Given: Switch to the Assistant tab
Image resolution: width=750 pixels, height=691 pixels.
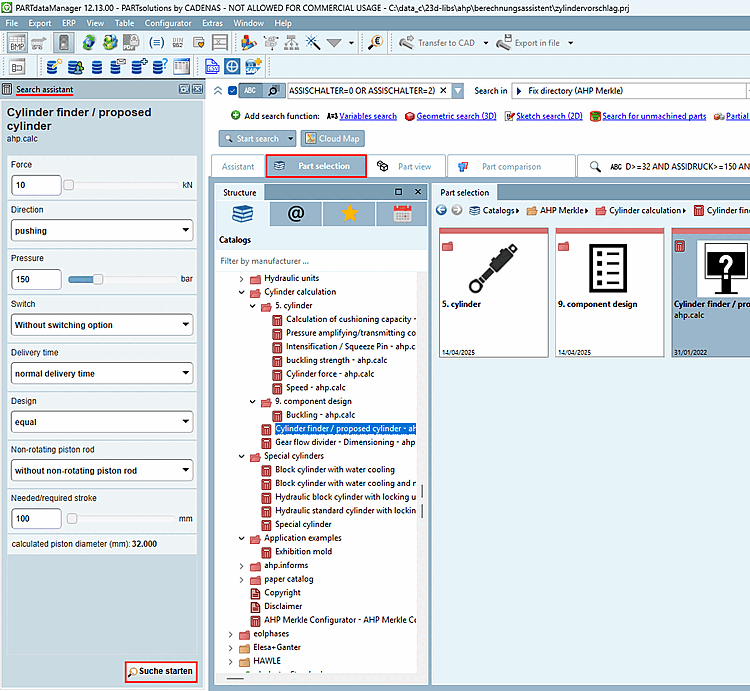Looking at the screenshot, I should tap(238, 166).
